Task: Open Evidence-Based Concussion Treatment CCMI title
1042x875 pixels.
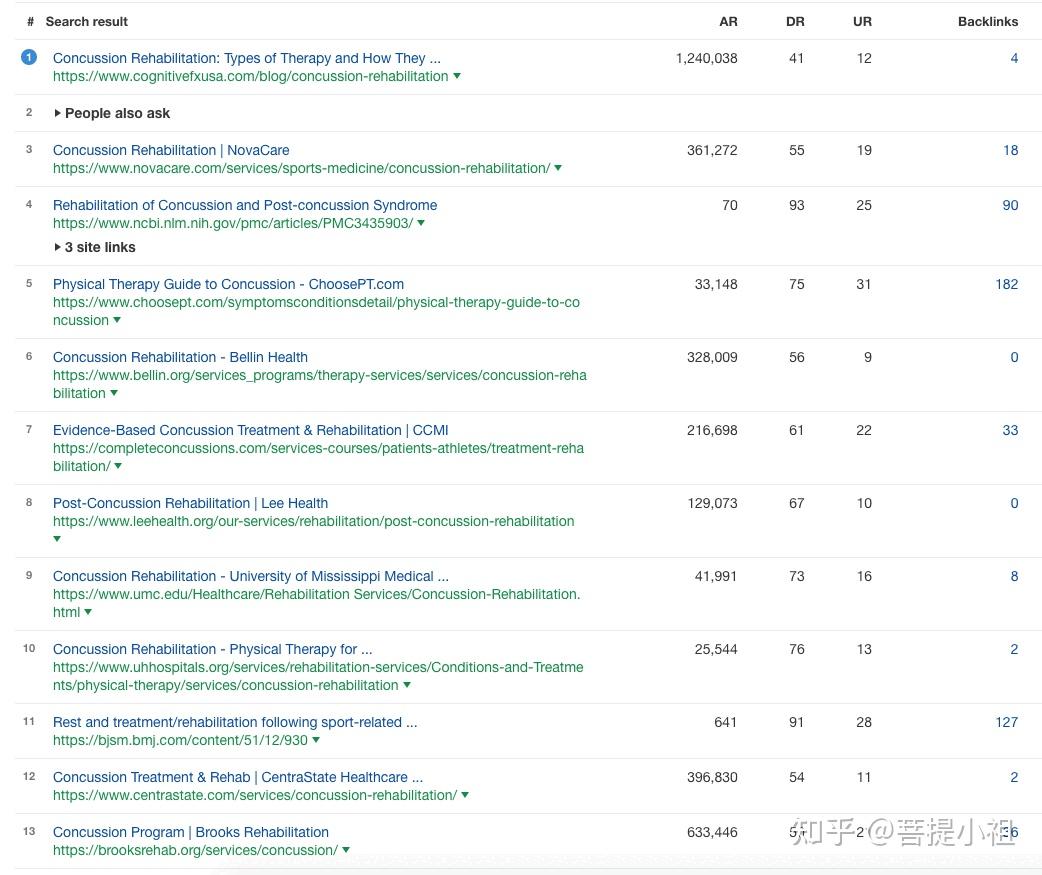Action: (251, 431)
